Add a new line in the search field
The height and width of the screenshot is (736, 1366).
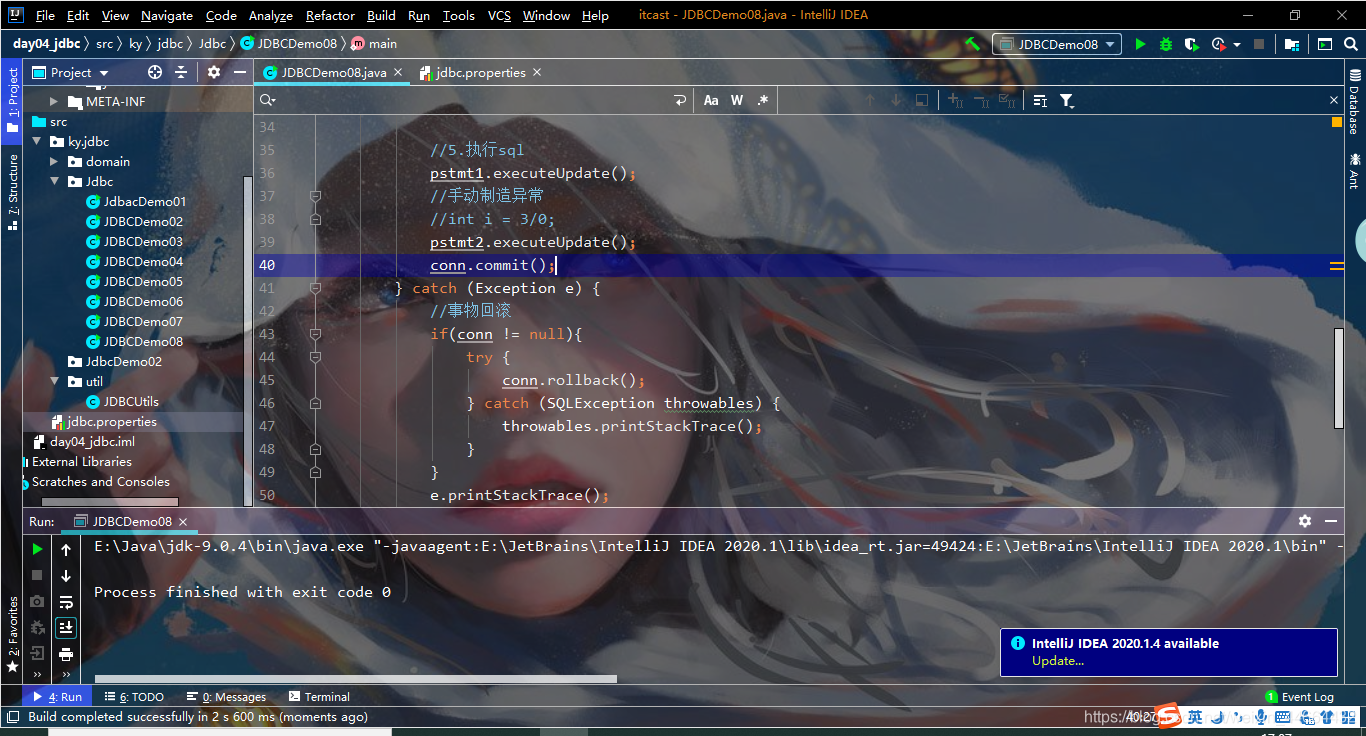click(x=680, y=100)
